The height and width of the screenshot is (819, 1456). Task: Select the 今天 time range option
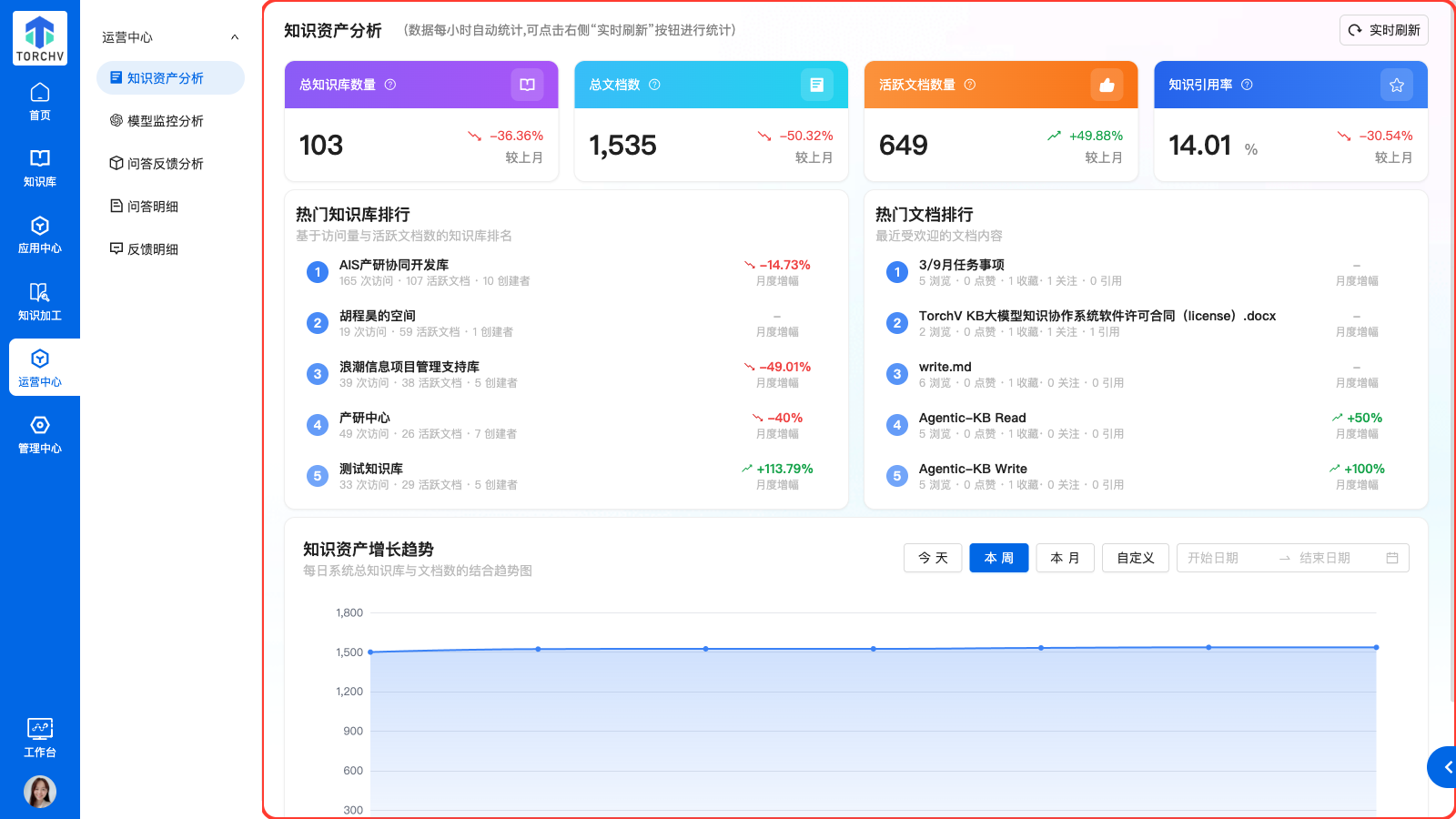(933, 558)
